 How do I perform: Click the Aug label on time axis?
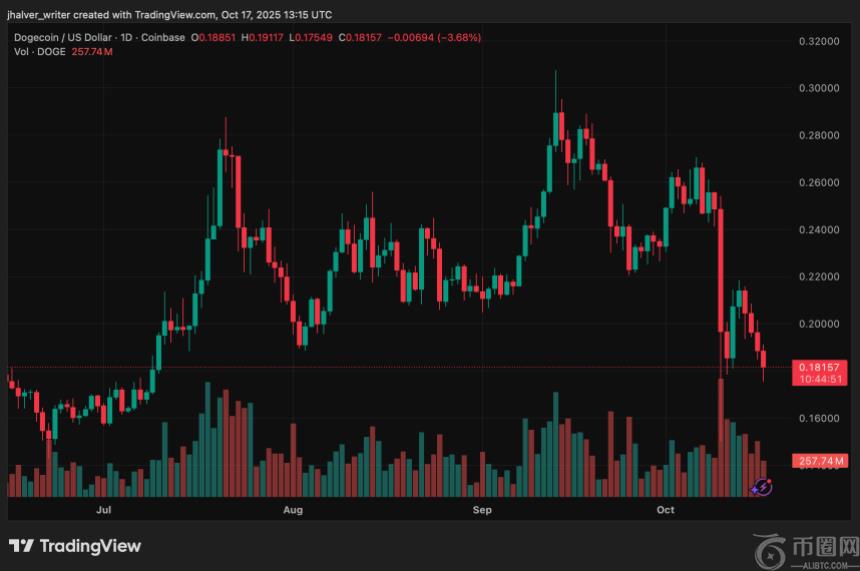[293, 510]
